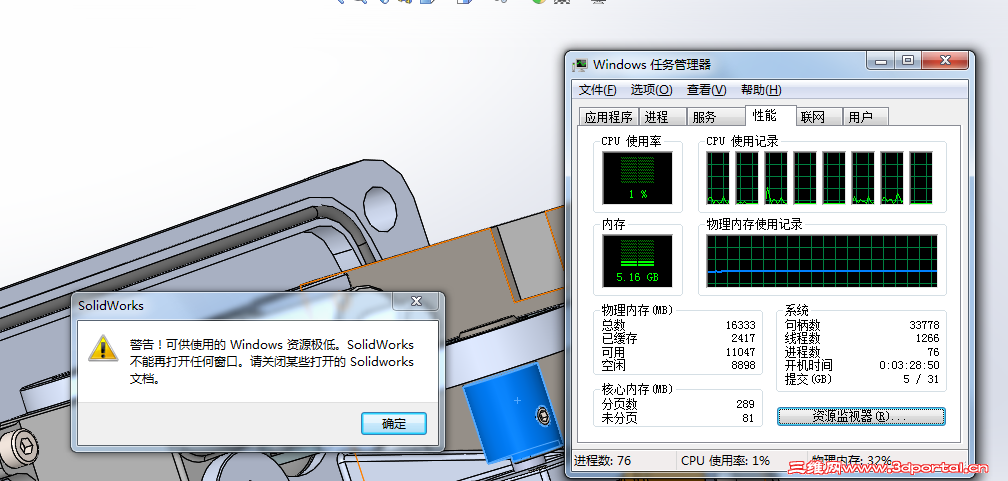
Task: Click the 提交(GB) value 5 / 31
Action: (x=921, y=379)
